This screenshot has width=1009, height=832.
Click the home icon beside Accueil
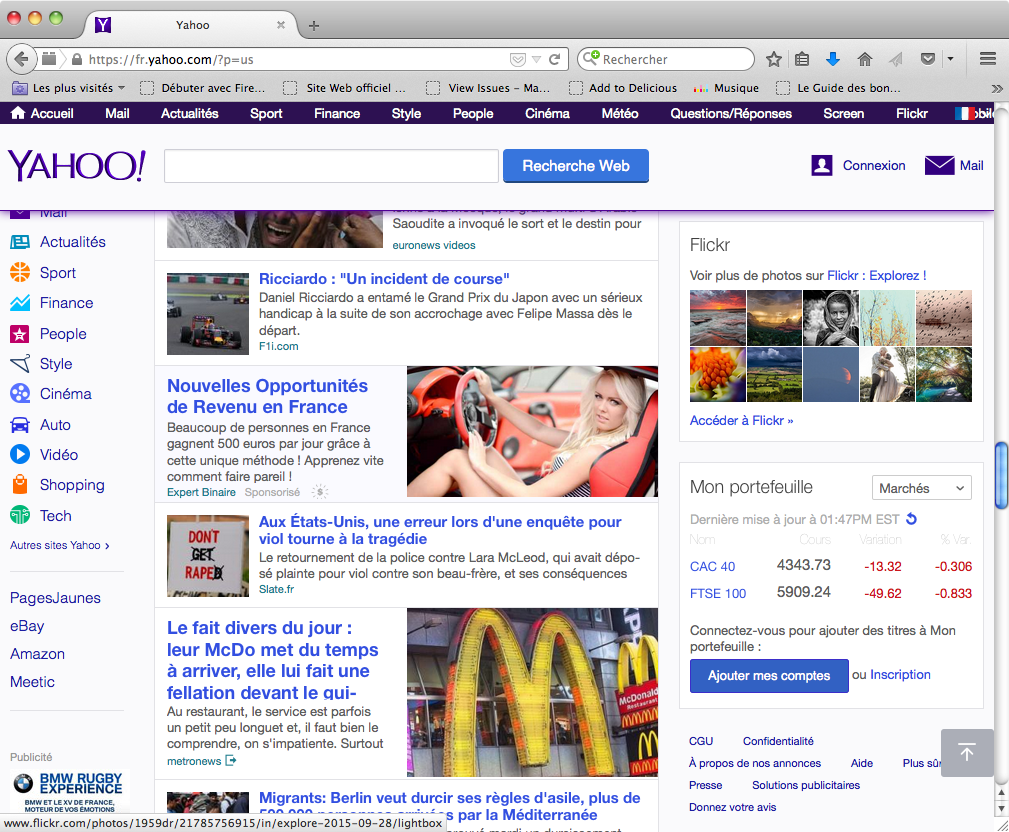coord(18,113)
